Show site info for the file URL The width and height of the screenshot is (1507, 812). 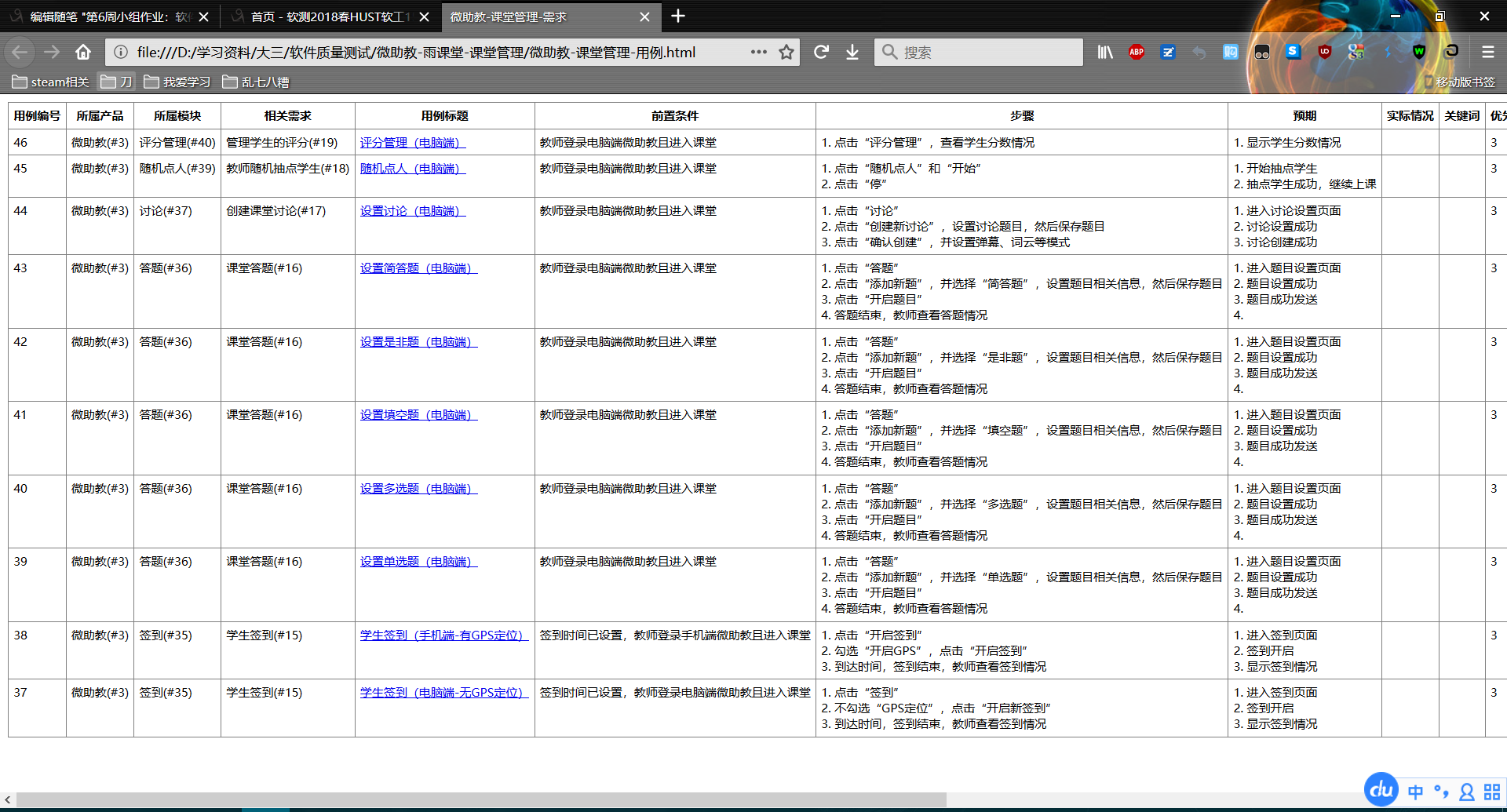pyautogui.click(x=121, y=52)
